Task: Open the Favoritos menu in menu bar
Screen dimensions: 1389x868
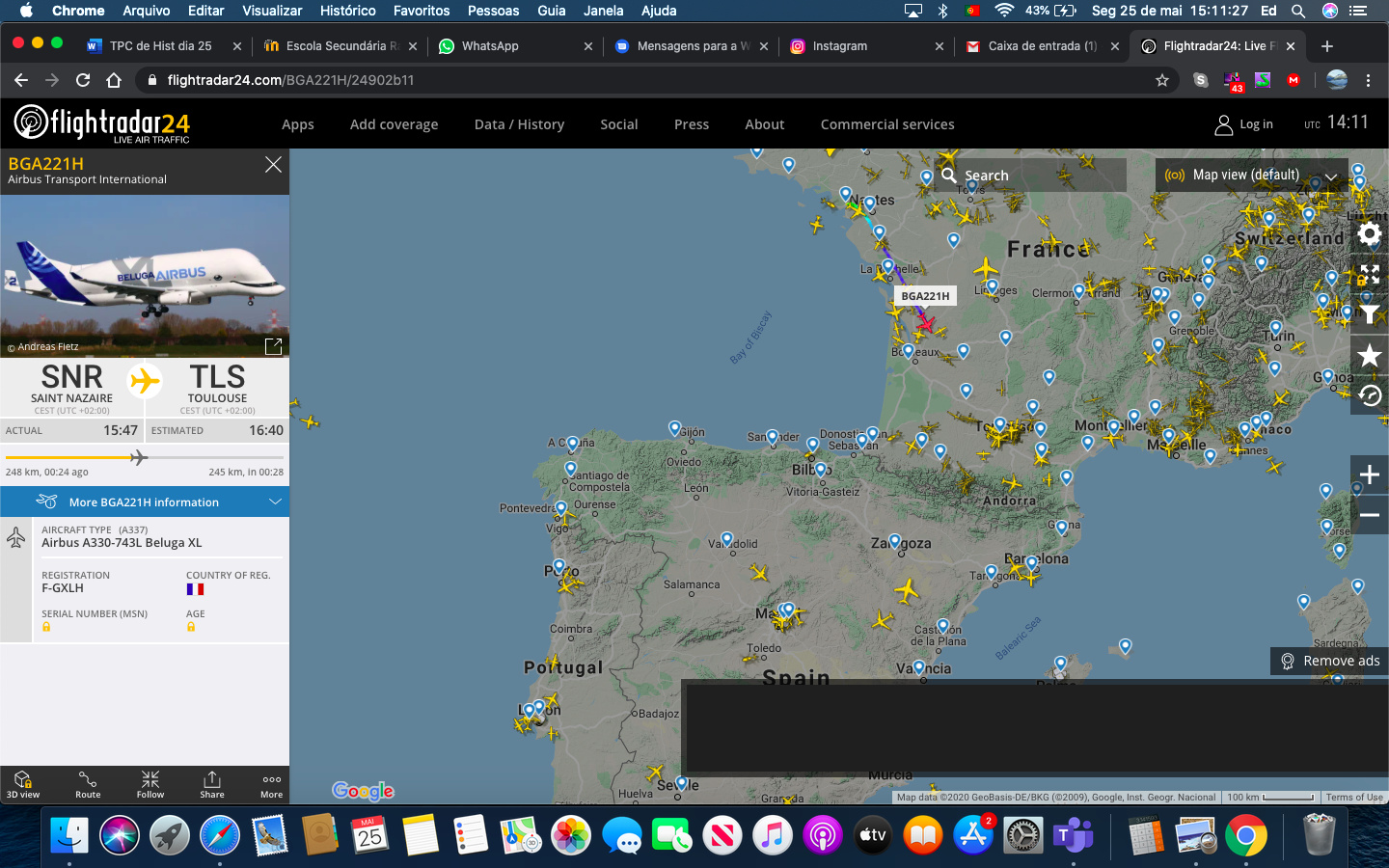Action: point(422,11)
